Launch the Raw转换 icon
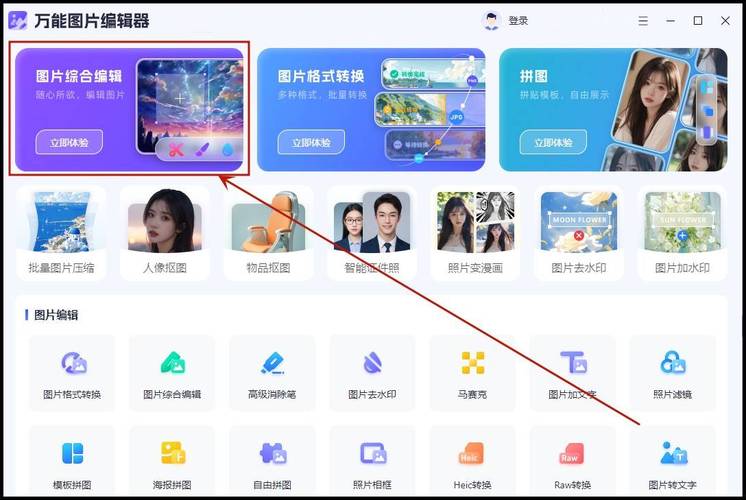The height and width of the screenshot is (500, 746). (571, 453)
